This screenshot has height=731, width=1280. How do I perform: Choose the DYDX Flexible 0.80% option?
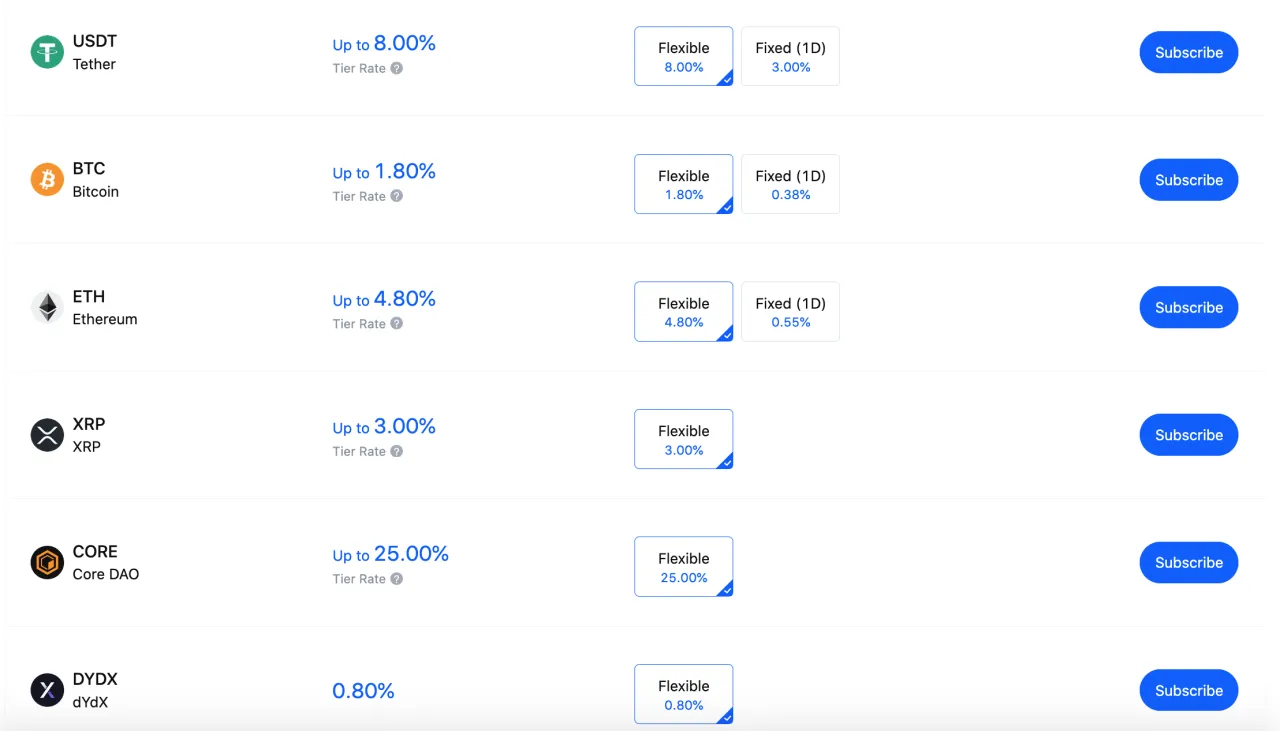click(x=684, y=694)
